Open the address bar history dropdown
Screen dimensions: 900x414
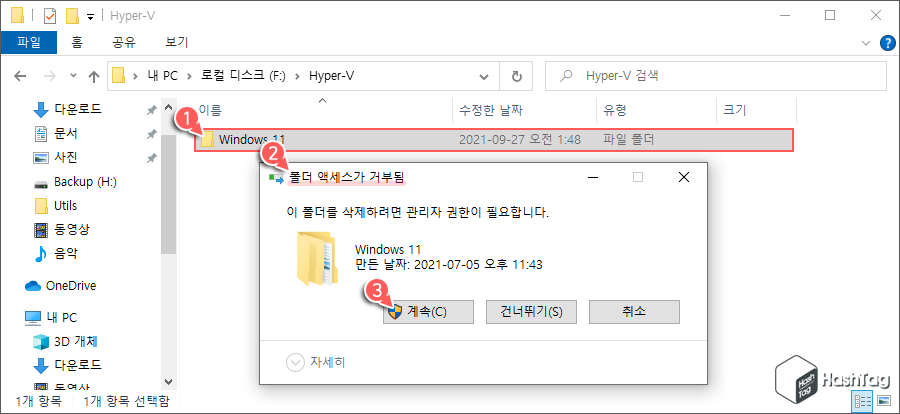484,76
